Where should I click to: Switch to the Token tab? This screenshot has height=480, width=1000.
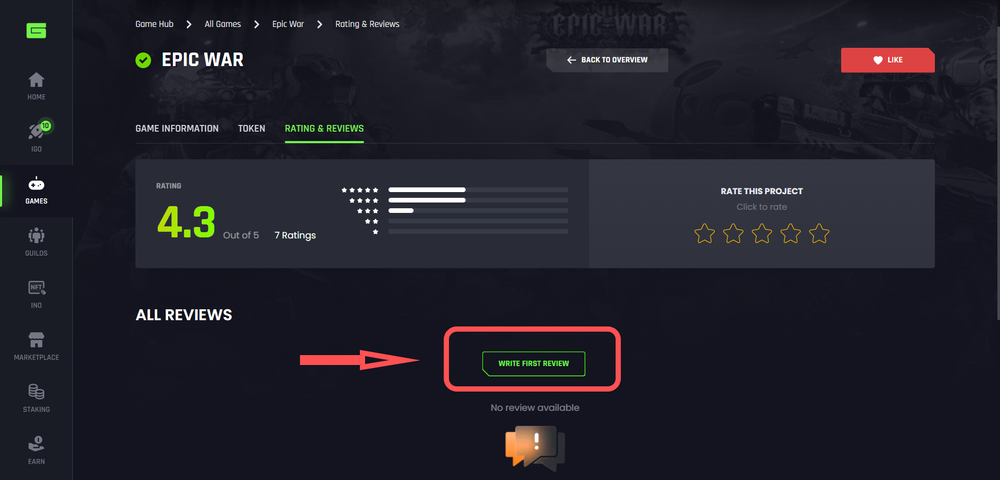(x=251, y=128)
